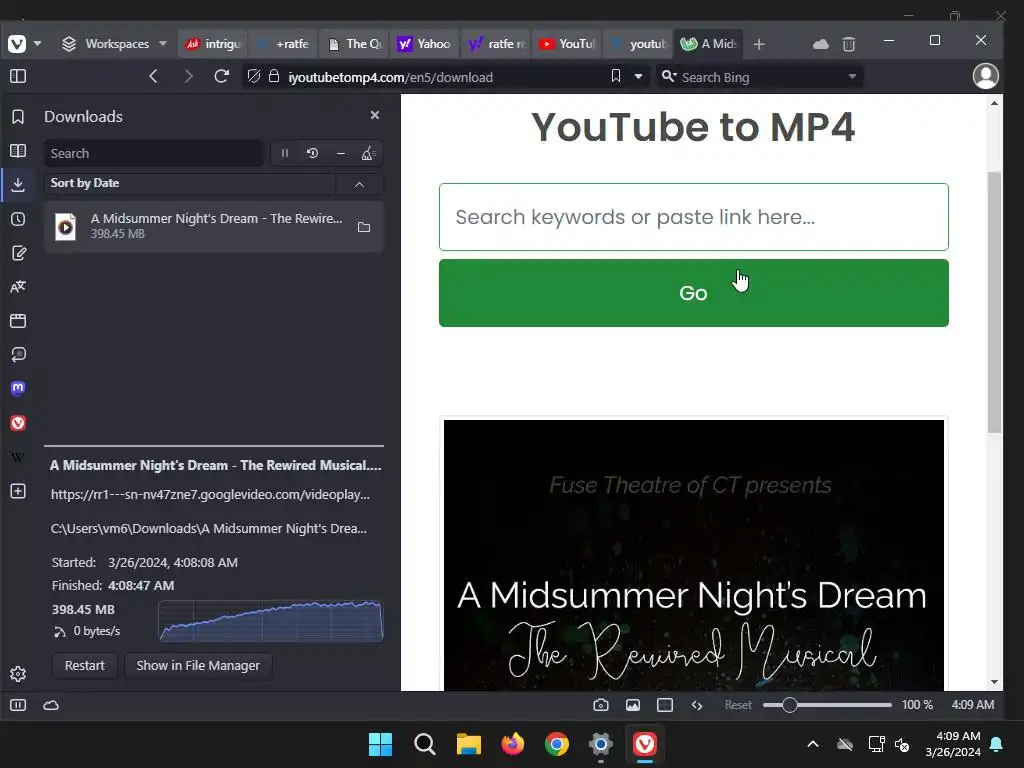Image resolution: width=1024 pixels, height=768 pixels.
Task: Open the Notes panel
Action: point(18,253)
